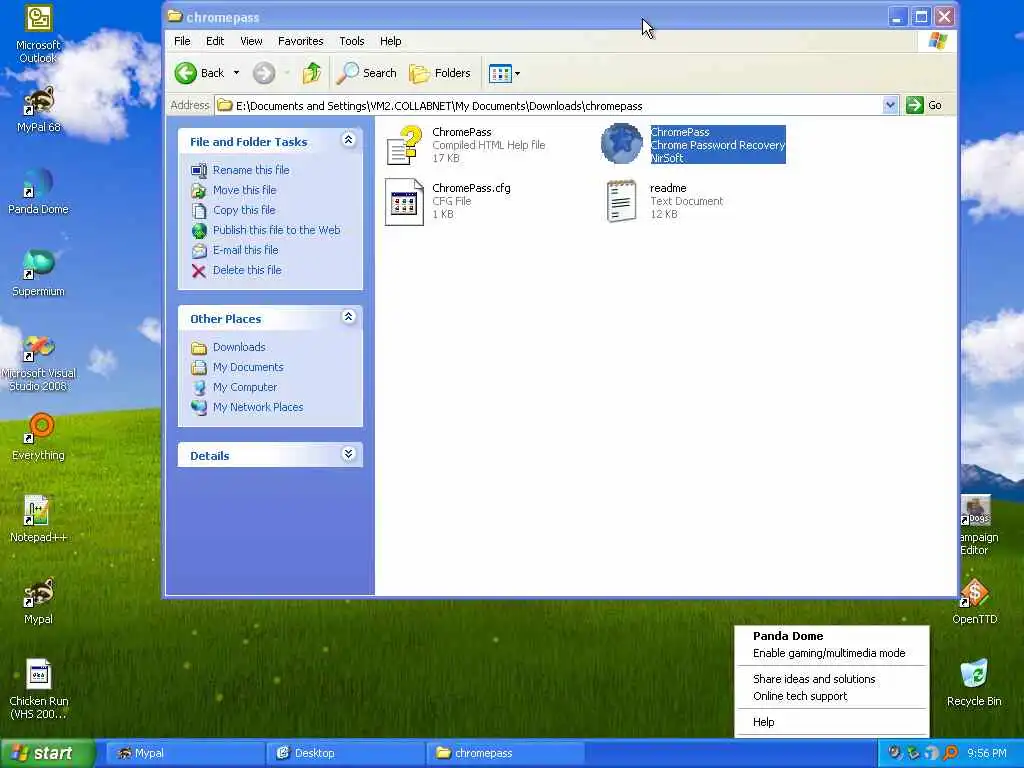Choose Online tech support
Screen dimensions: 1024x768
[x=800, y=696]
